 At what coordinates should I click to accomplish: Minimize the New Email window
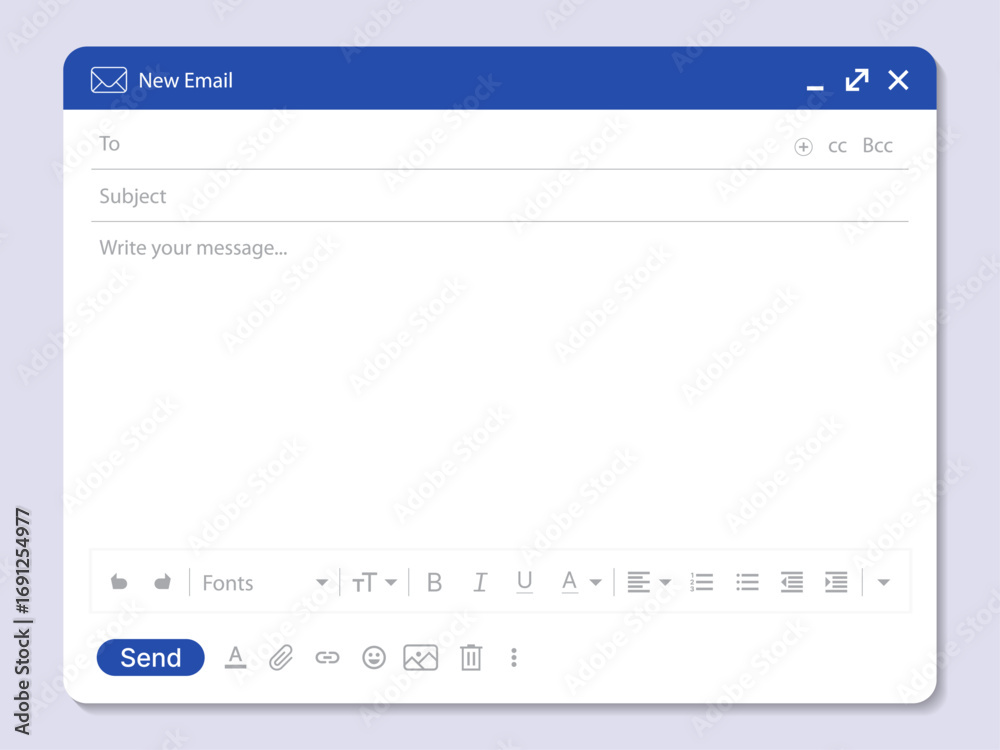(x=814, y=87)
